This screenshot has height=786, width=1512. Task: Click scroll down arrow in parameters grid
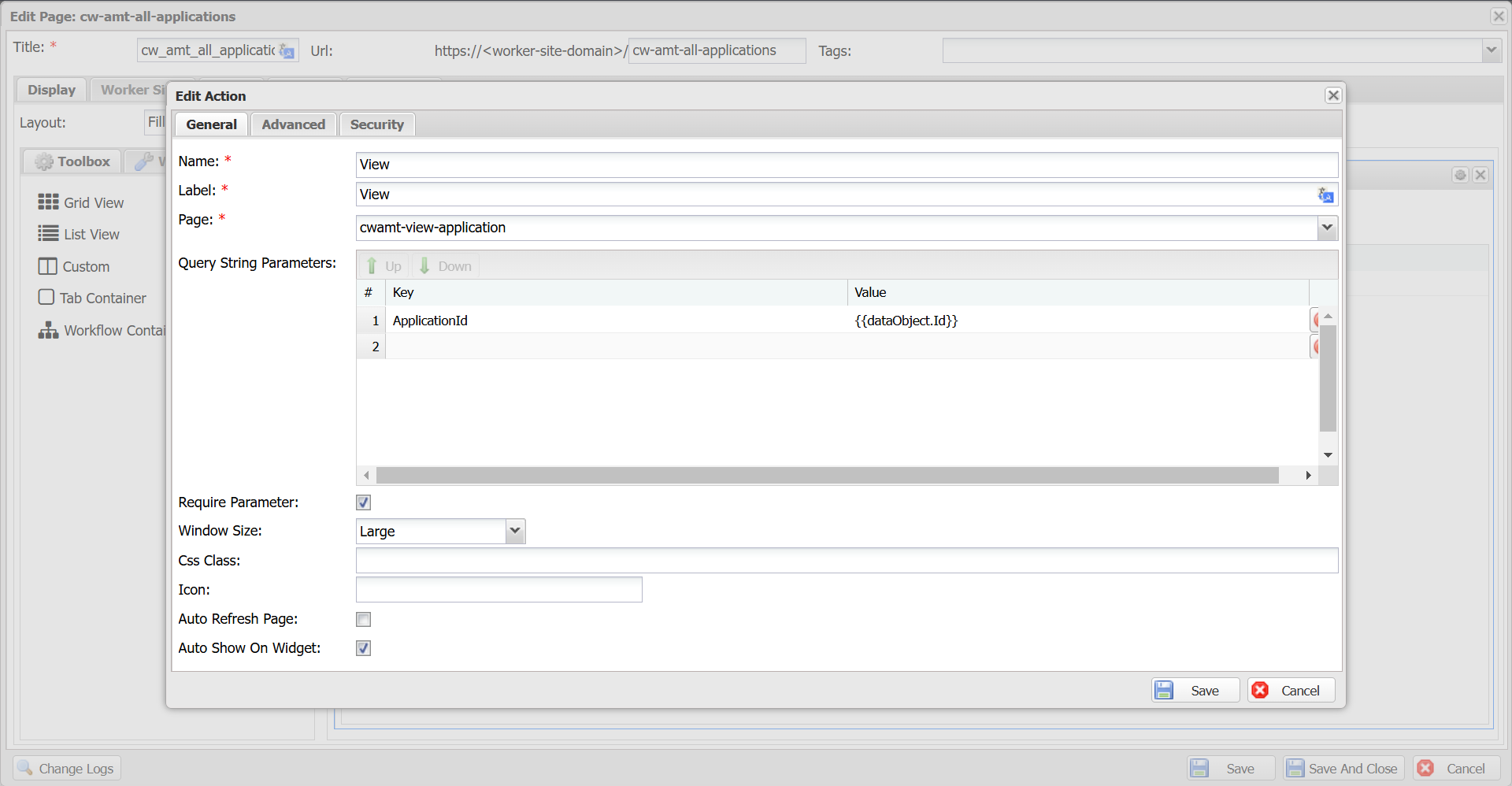tap(1328, 455)
